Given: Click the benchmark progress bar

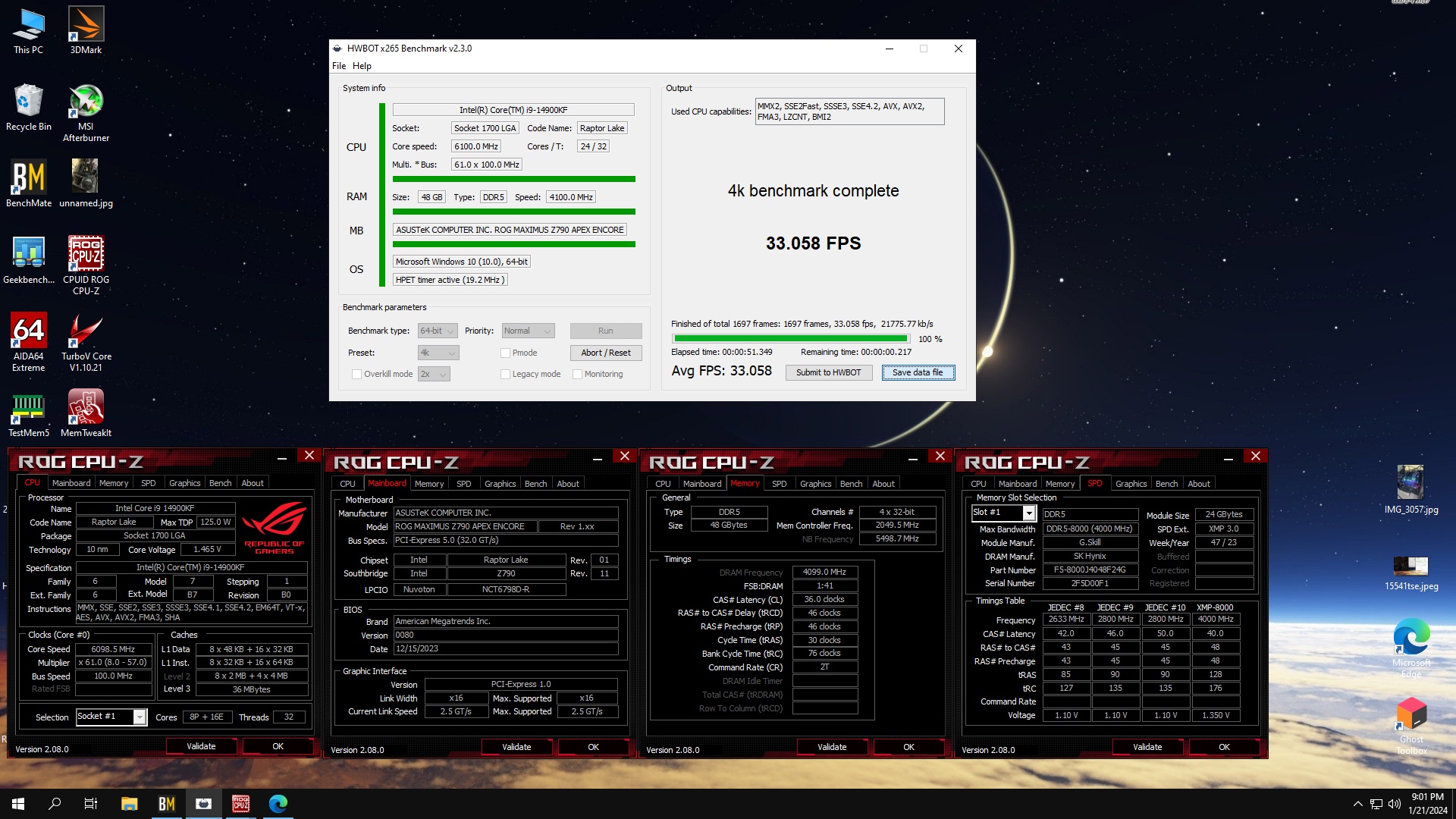Looking at the screenshot, I should click(x=791, y=339).
